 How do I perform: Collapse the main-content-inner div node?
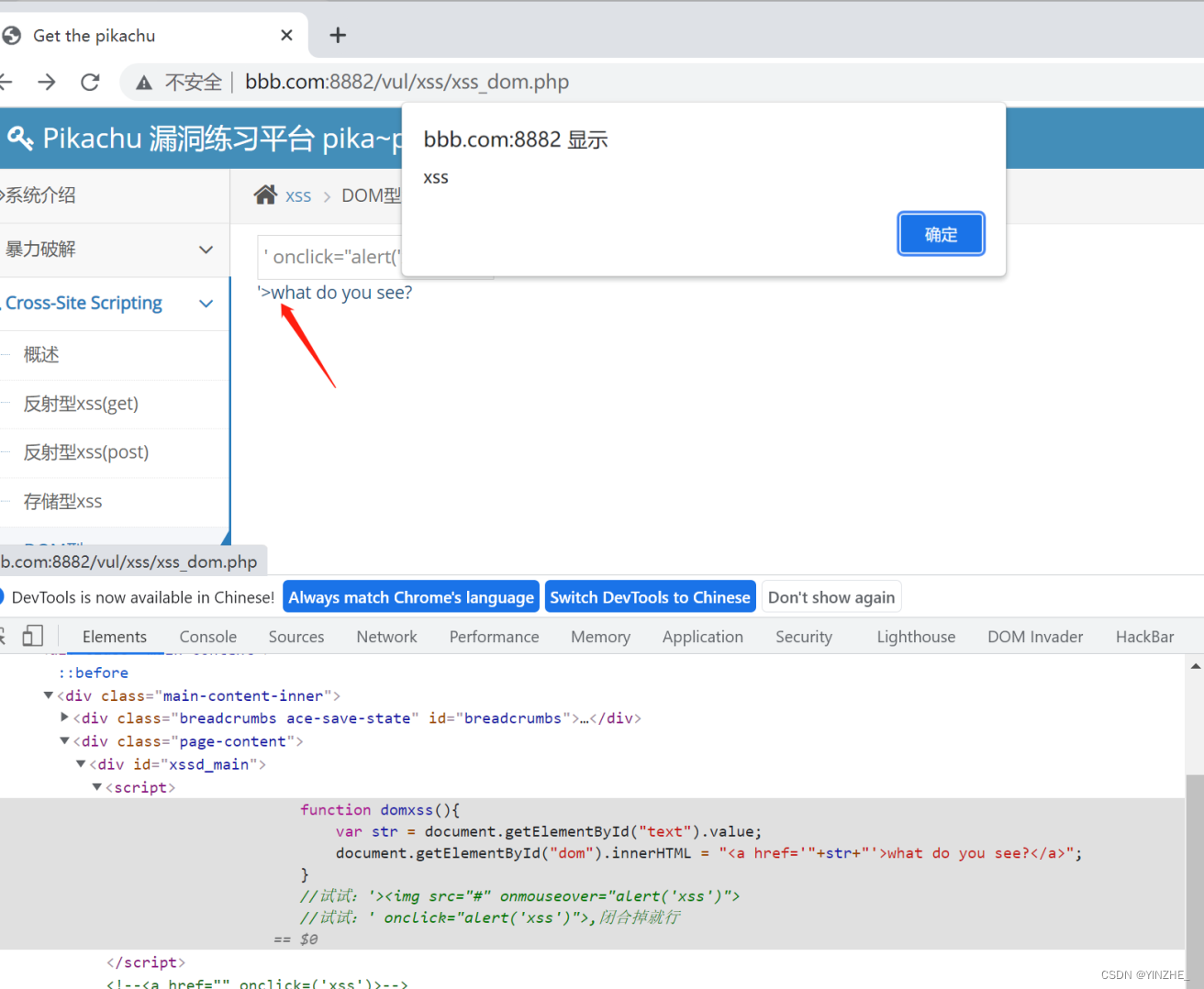(x=49, y=695)
